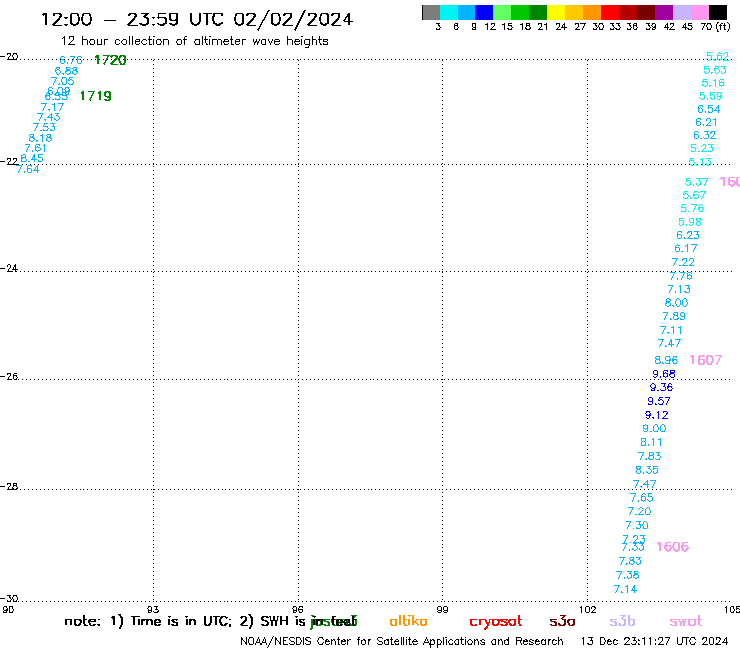The width and height of the screenshot is (740, 650).
Task: Pick the purple swatch in the color scale
Action: [x=664, y=12]
